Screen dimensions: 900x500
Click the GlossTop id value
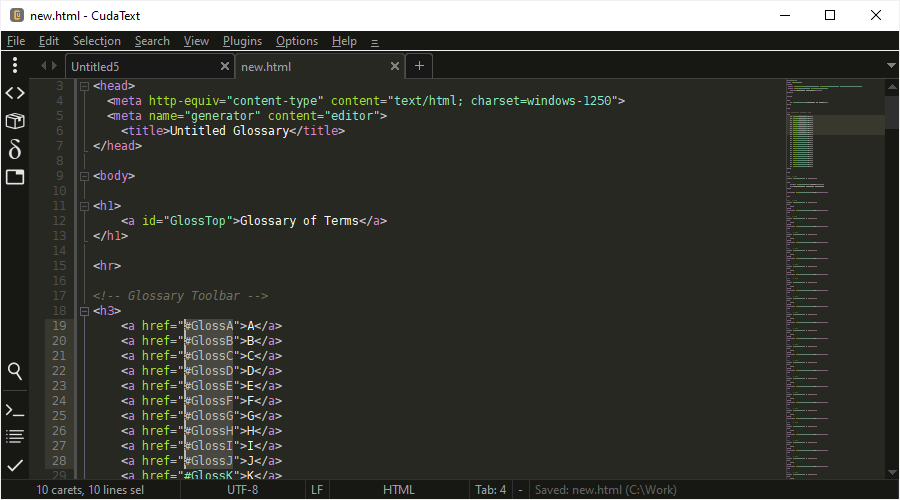tap(198, 221)
